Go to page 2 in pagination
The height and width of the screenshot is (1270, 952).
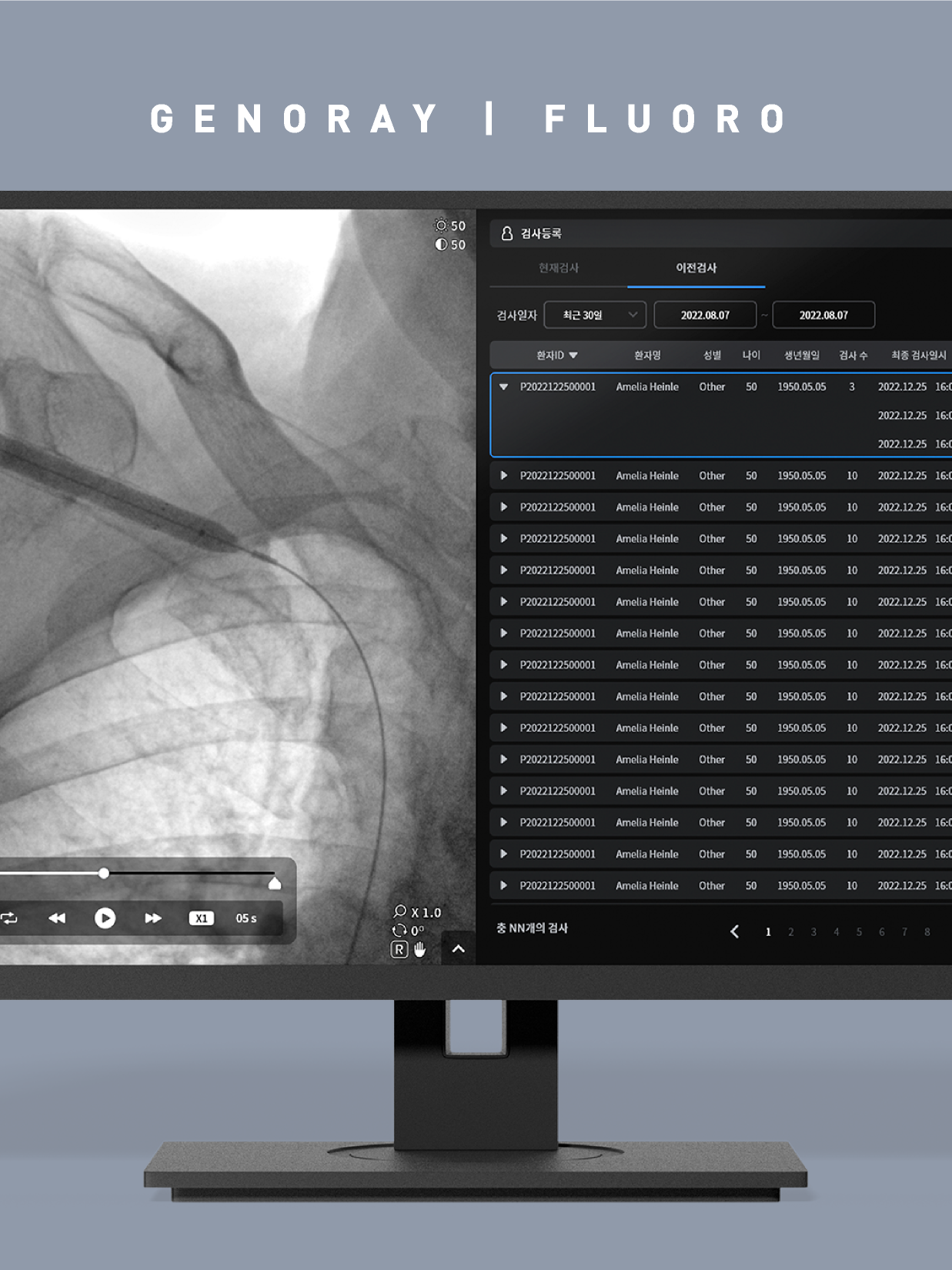(790, 932)
